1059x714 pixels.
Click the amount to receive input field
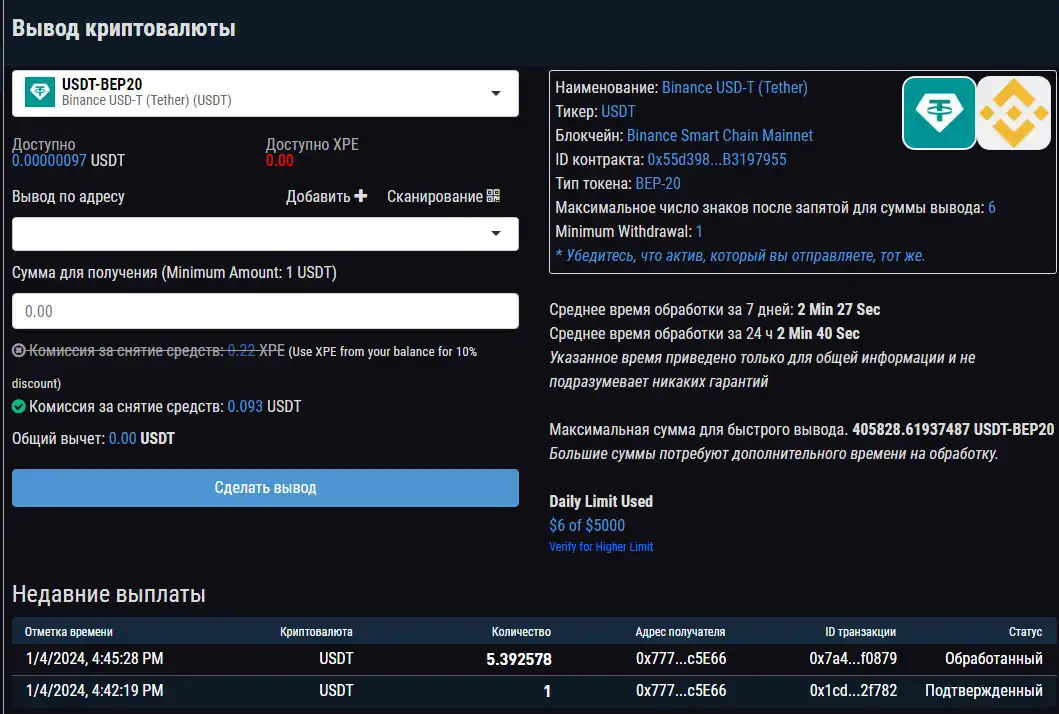point(265,311)
